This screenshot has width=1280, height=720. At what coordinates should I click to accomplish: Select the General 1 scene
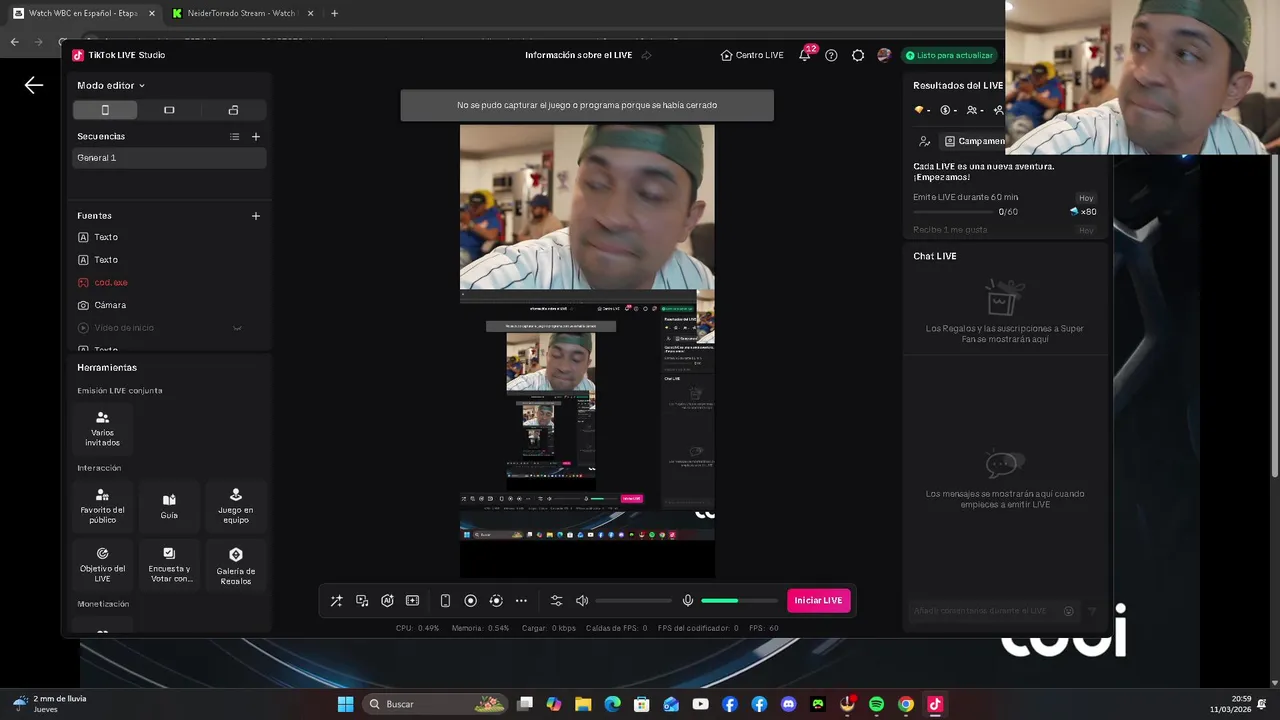168,158
